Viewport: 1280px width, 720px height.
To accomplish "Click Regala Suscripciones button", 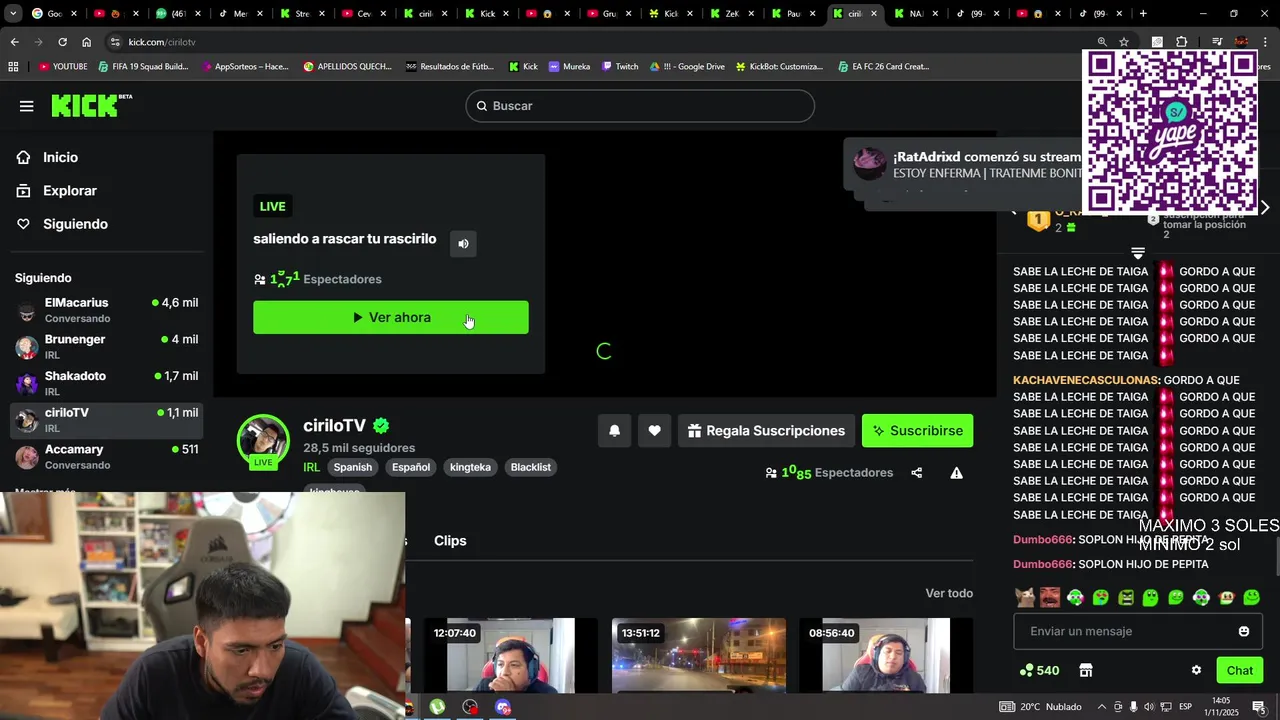I will 766,431.
